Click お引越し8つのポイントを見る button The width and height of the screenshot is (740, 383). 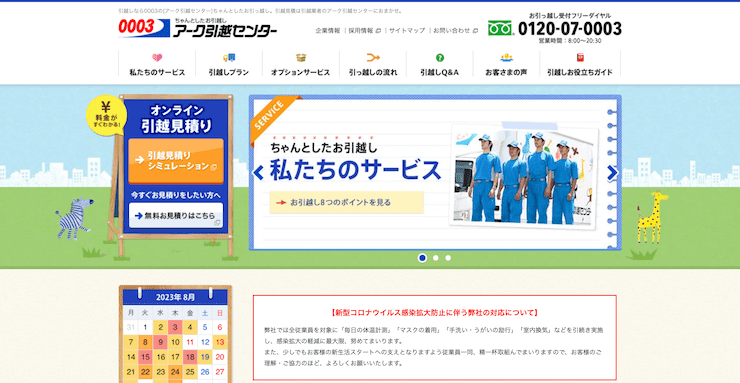pos(346,202)
